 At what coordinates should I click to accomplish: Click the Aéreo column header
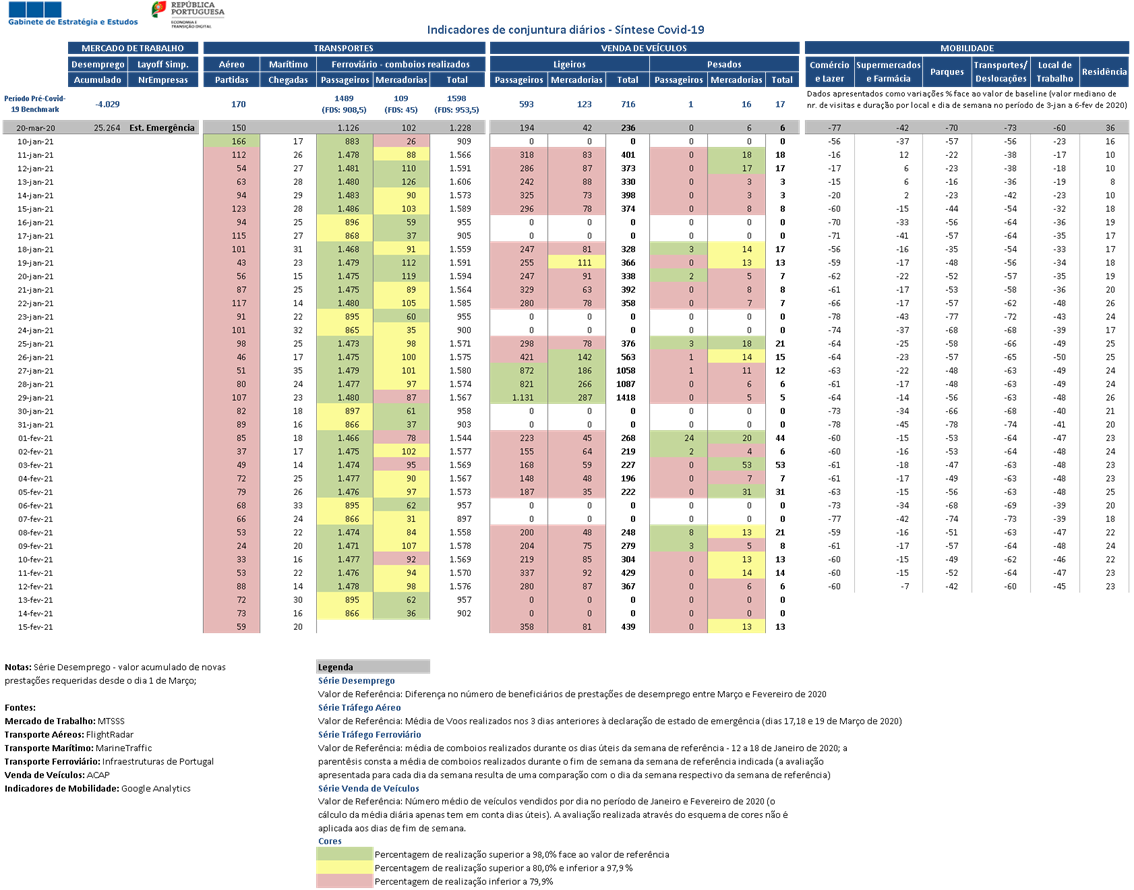[x=231, y=64]
